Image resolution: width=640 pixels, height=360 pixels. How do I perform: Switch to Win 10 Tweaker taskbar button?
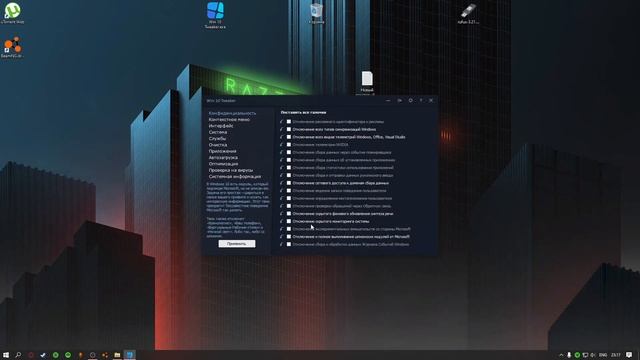[129, 355]
